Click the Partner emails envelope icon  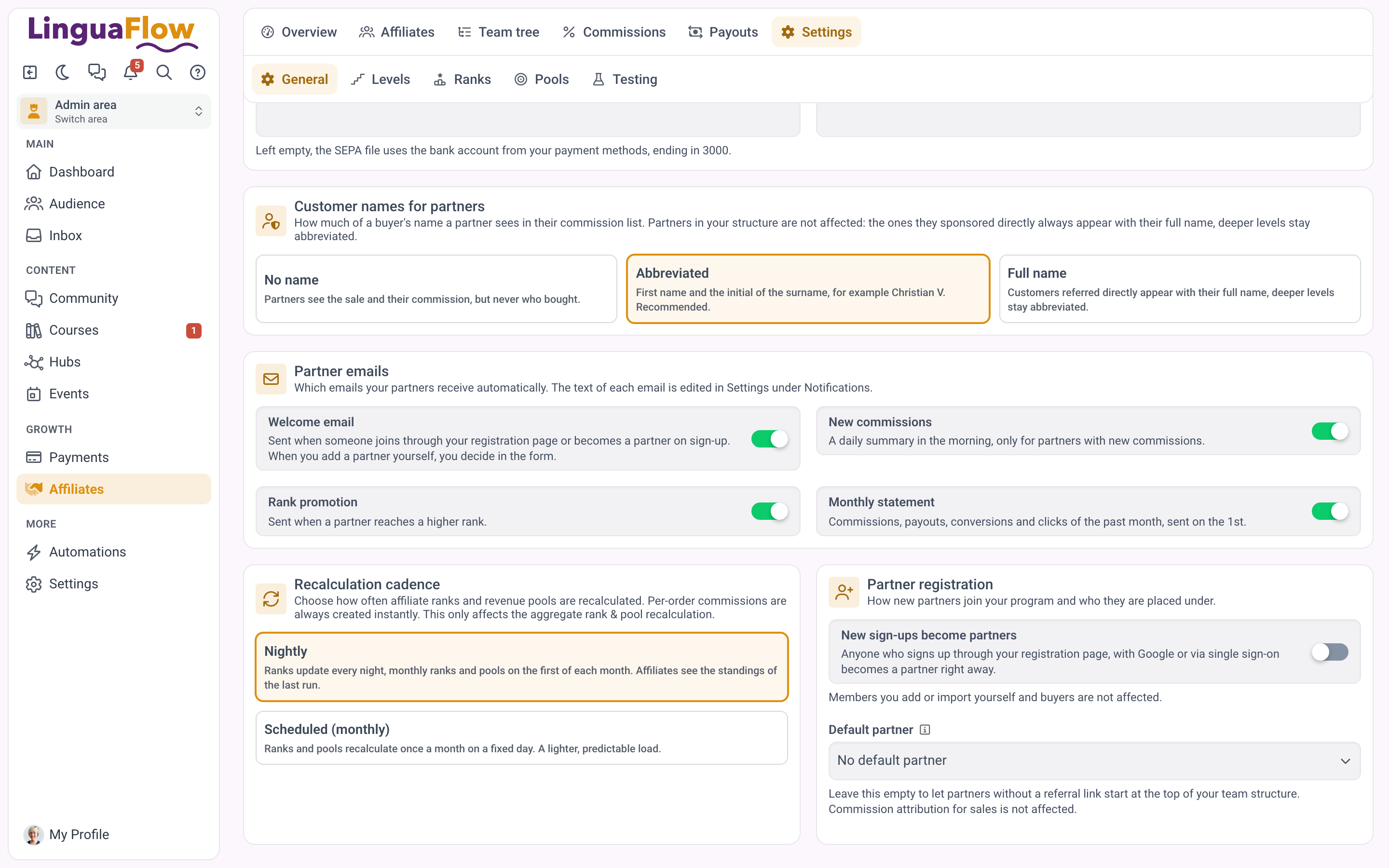(x=271, y=379)
